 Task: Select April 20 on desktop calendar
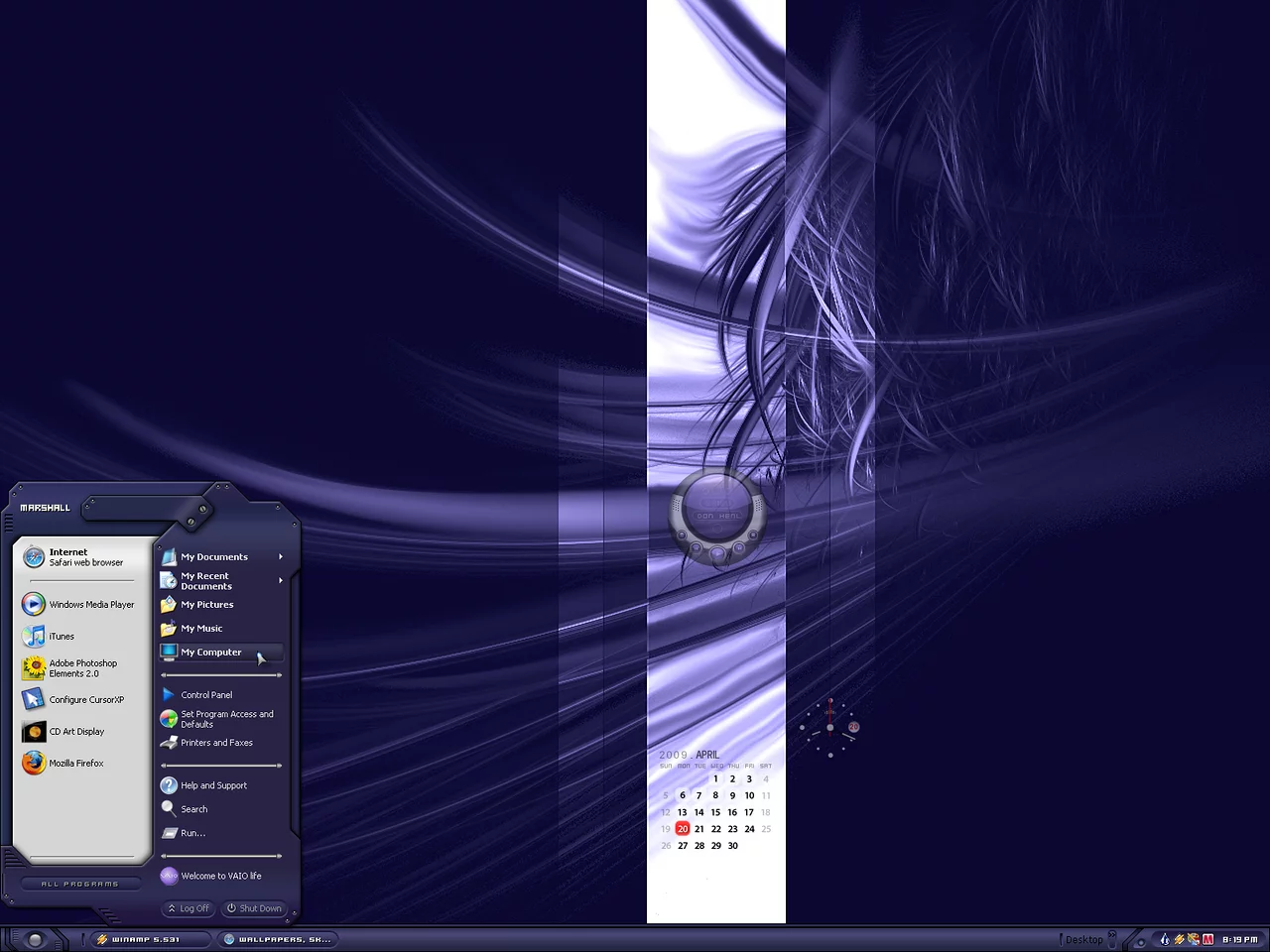point(682,829)
